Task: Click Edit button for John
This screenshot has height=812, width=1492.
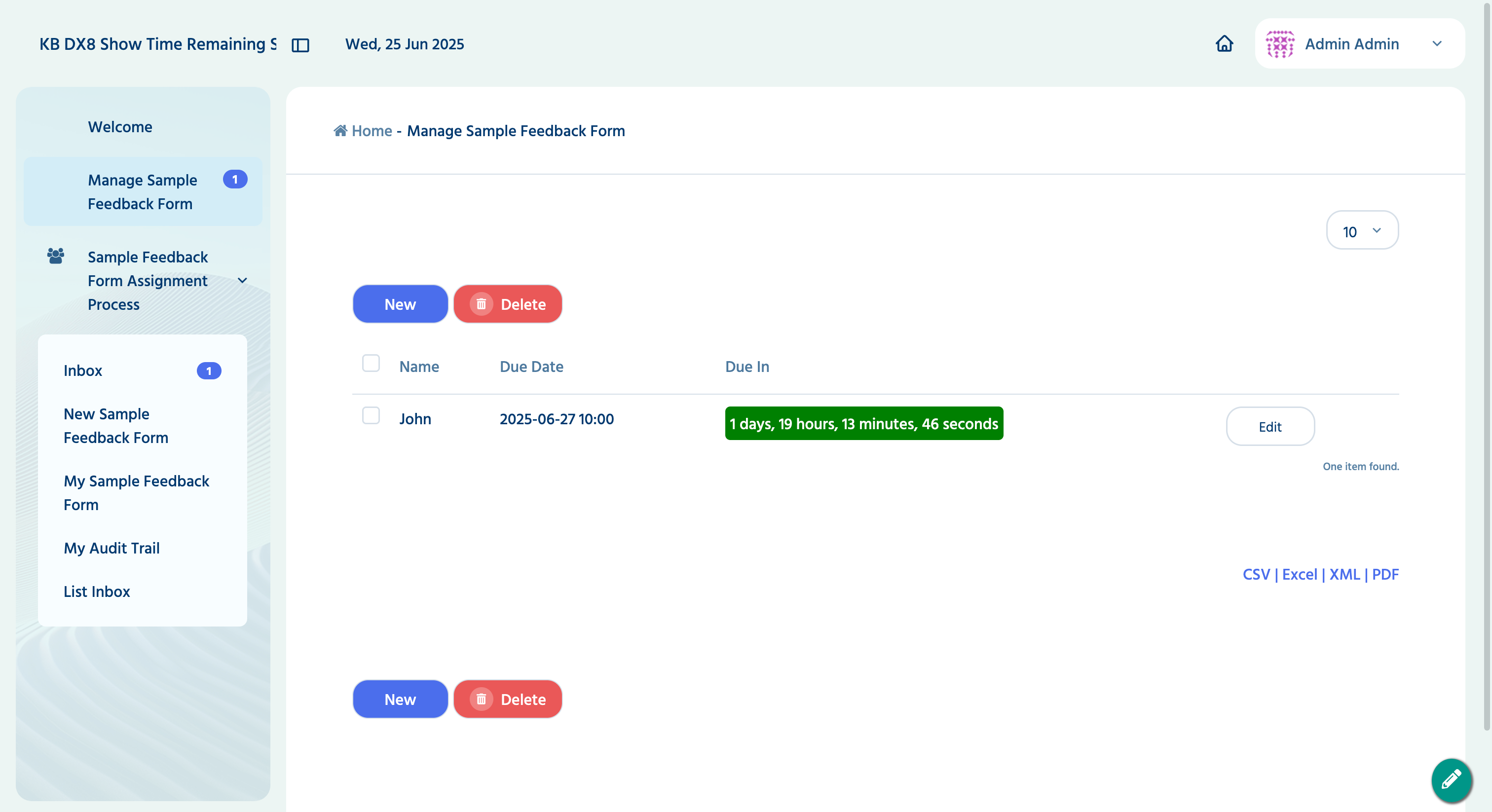Action: pyautogui.click(x=1269, y=426)
